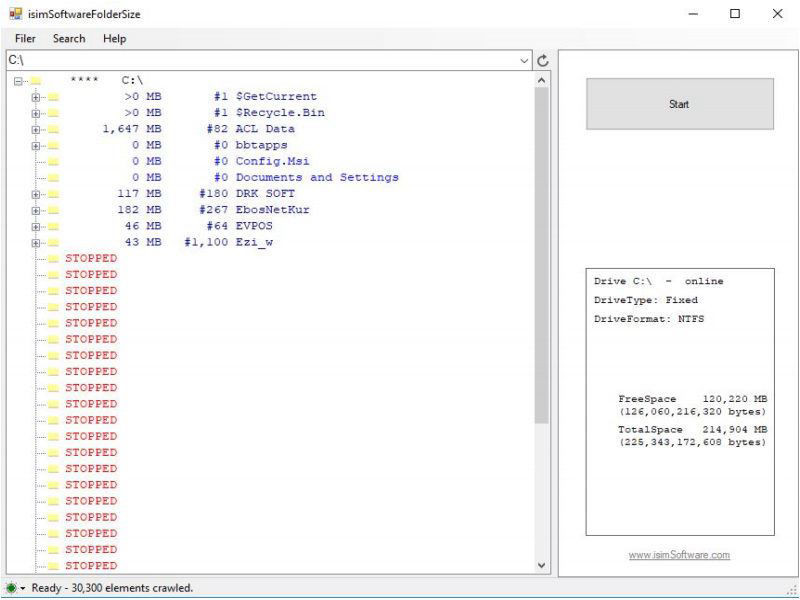Click folder icon of ACL Data row
This screenshot has width=800, height=600.
click(54, 130)
